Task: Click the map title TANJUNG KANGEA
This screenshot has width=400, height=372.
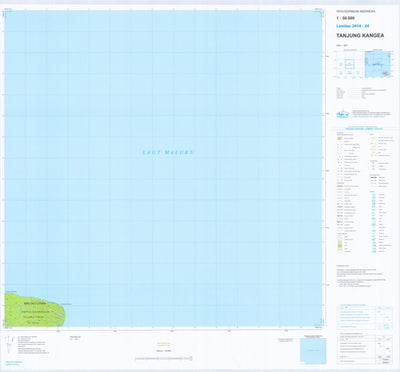Action: 360,35
